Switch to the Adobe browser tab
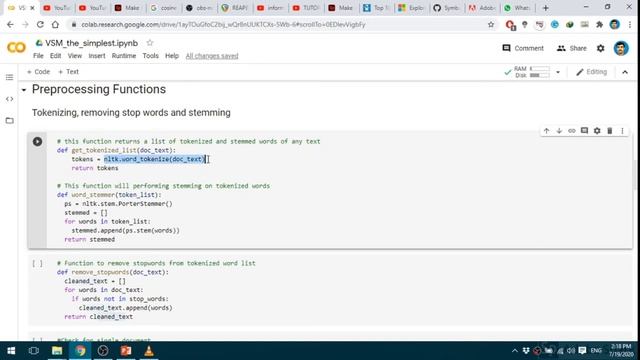640x360 pixels. (x=481, y=8)
